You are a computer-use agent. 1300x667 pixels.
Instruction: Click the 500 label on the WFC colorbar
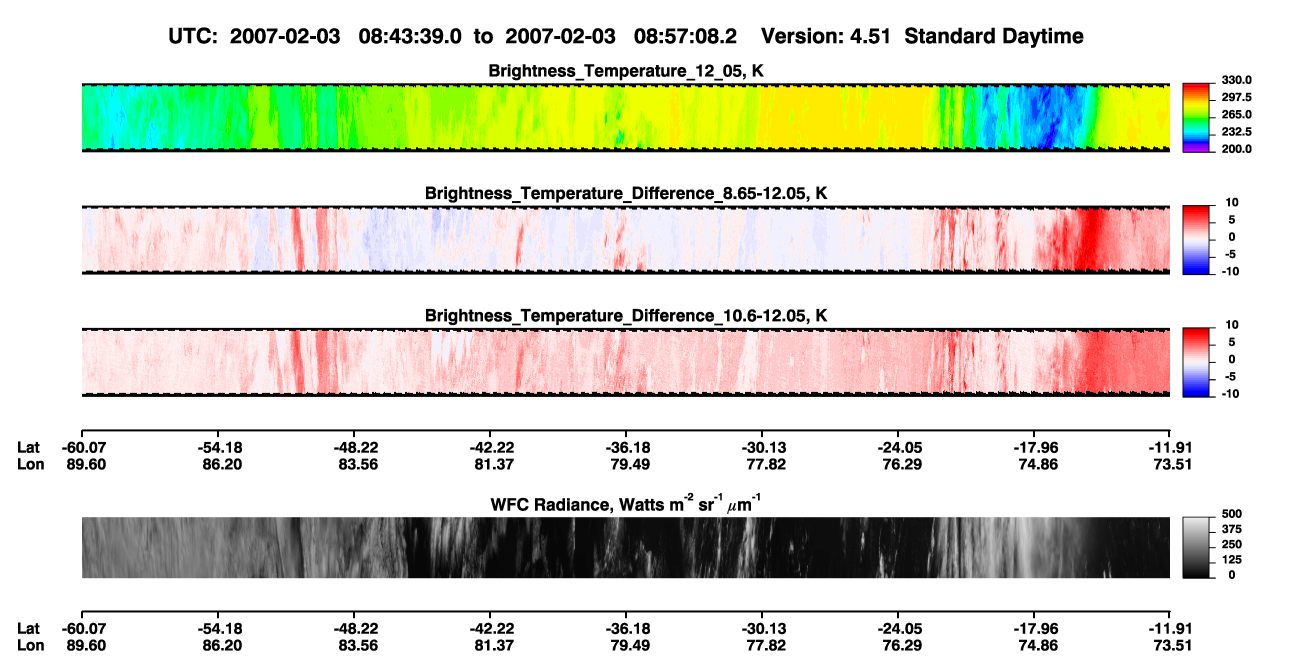(1232, 513)
